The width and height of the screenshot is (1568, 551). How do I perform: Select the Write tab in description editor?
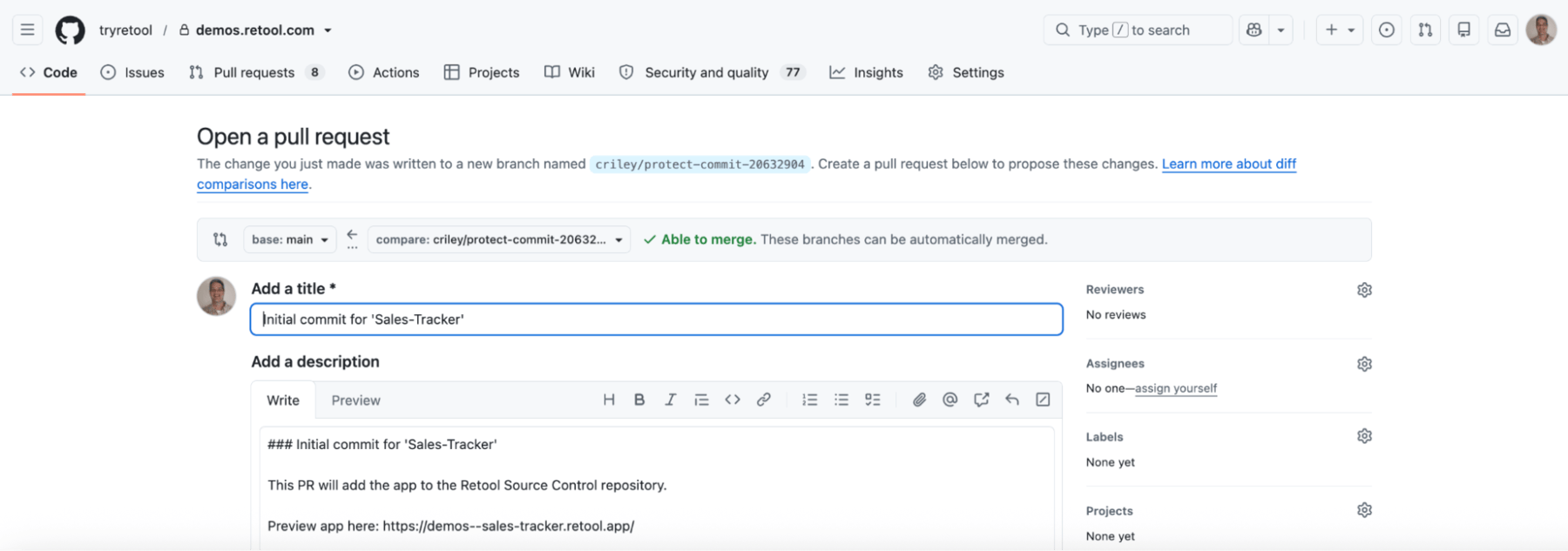pyautogui.click(x=283, y=400)
